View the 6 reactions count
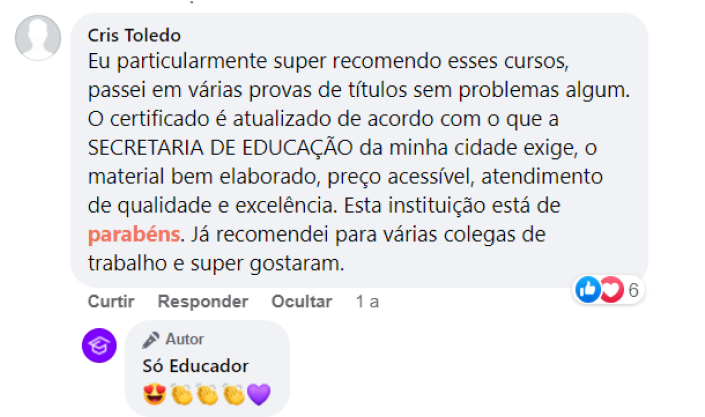Image resolution: width=705 pixels, height=417 pixels. (633, 290)
